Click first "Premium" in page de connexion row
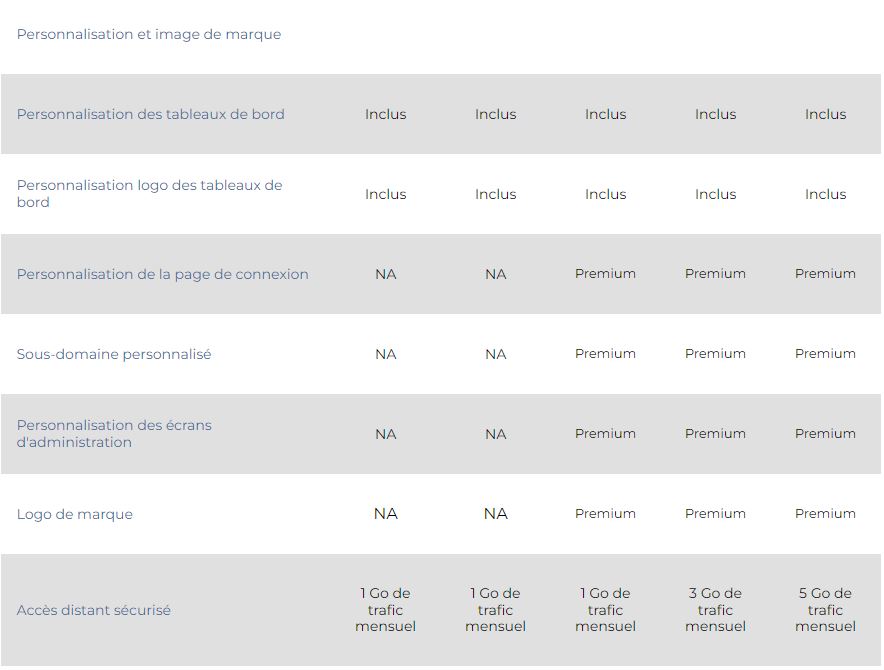Image resolution: width=884 pixels, height=670 pixels. [606, 274]
